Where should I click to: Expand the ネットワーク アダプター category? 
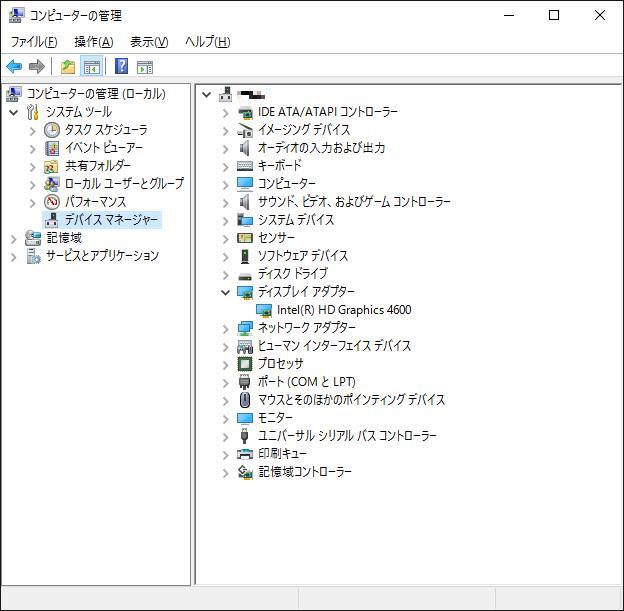(226, 329)
